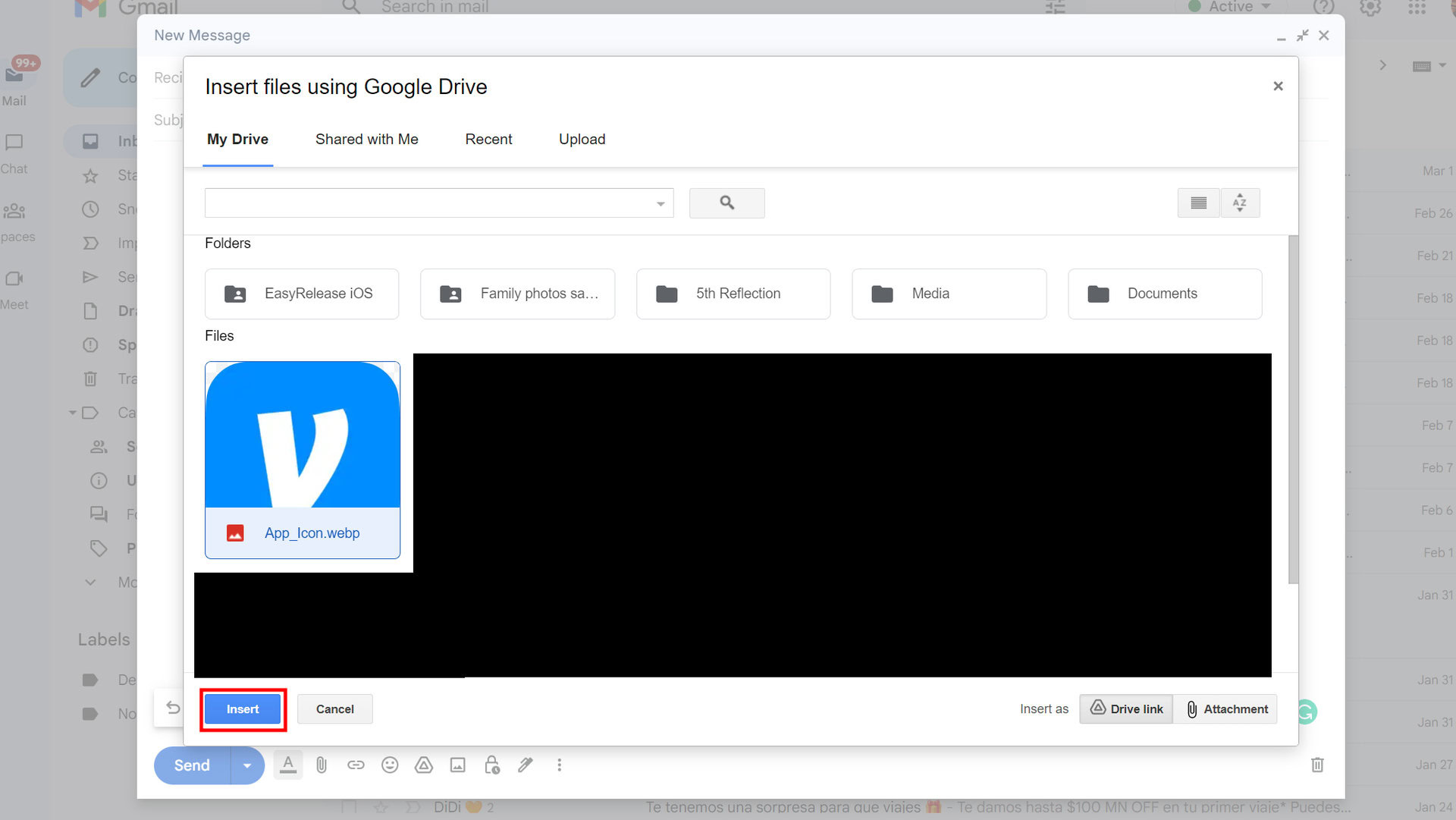1456x820 pixels.
Task: Select Drive link insert mode
Action: (1126, 708)
